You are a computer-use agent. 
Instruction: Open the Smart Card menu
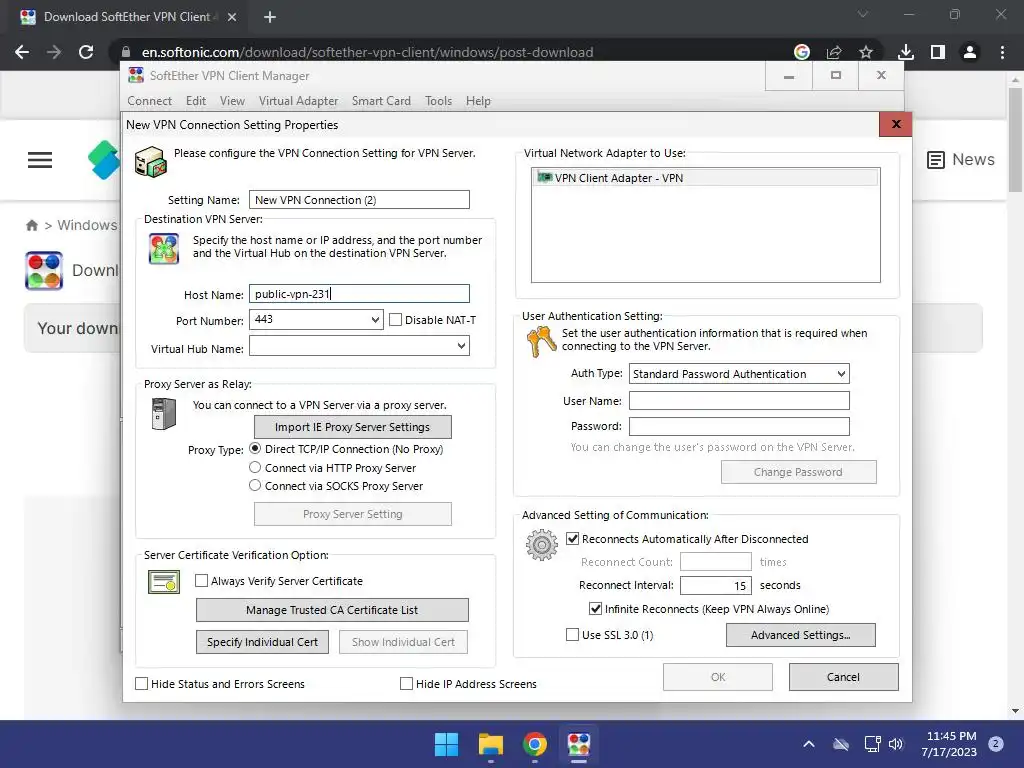[x=381, y=101]
